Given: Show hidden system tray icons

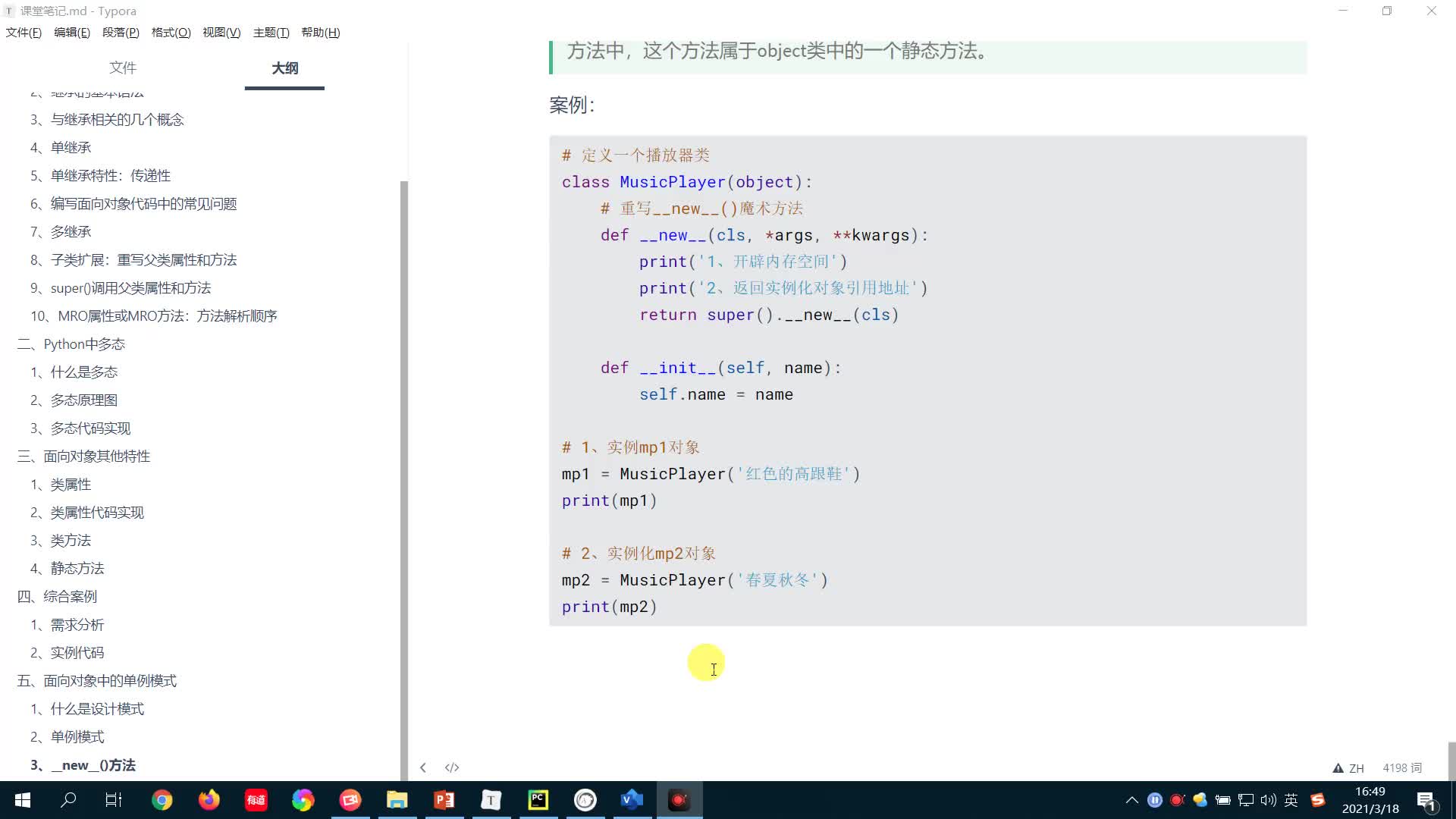Looking at the screenshot, I should pyautogui.click(x=1132, y=800).
